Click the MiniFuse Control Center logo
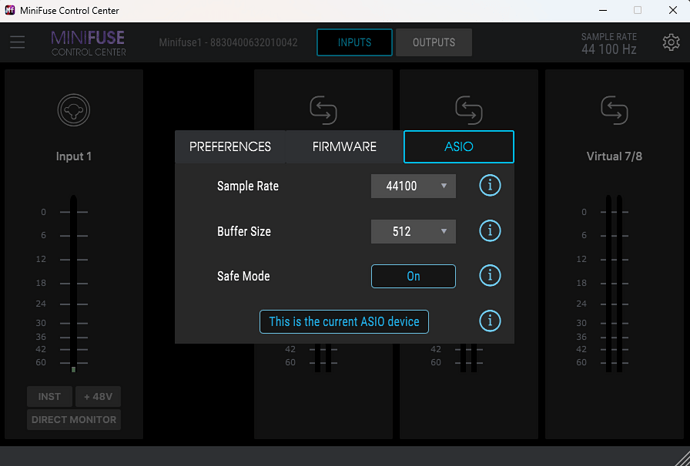The image size is (690, 466). (88, 43)
